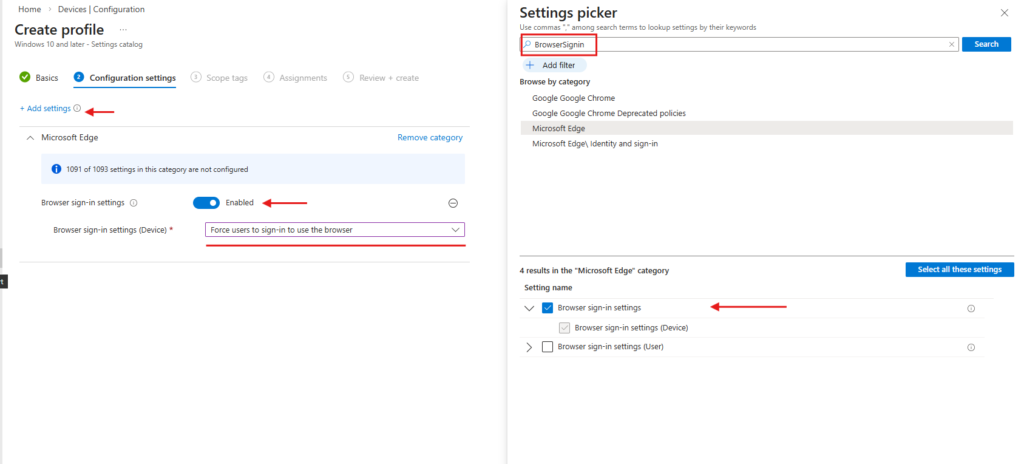The height and width of the screenshot is (464, 1024).
Task: Click the info icon beside Add settings
Action: (77, 108)
